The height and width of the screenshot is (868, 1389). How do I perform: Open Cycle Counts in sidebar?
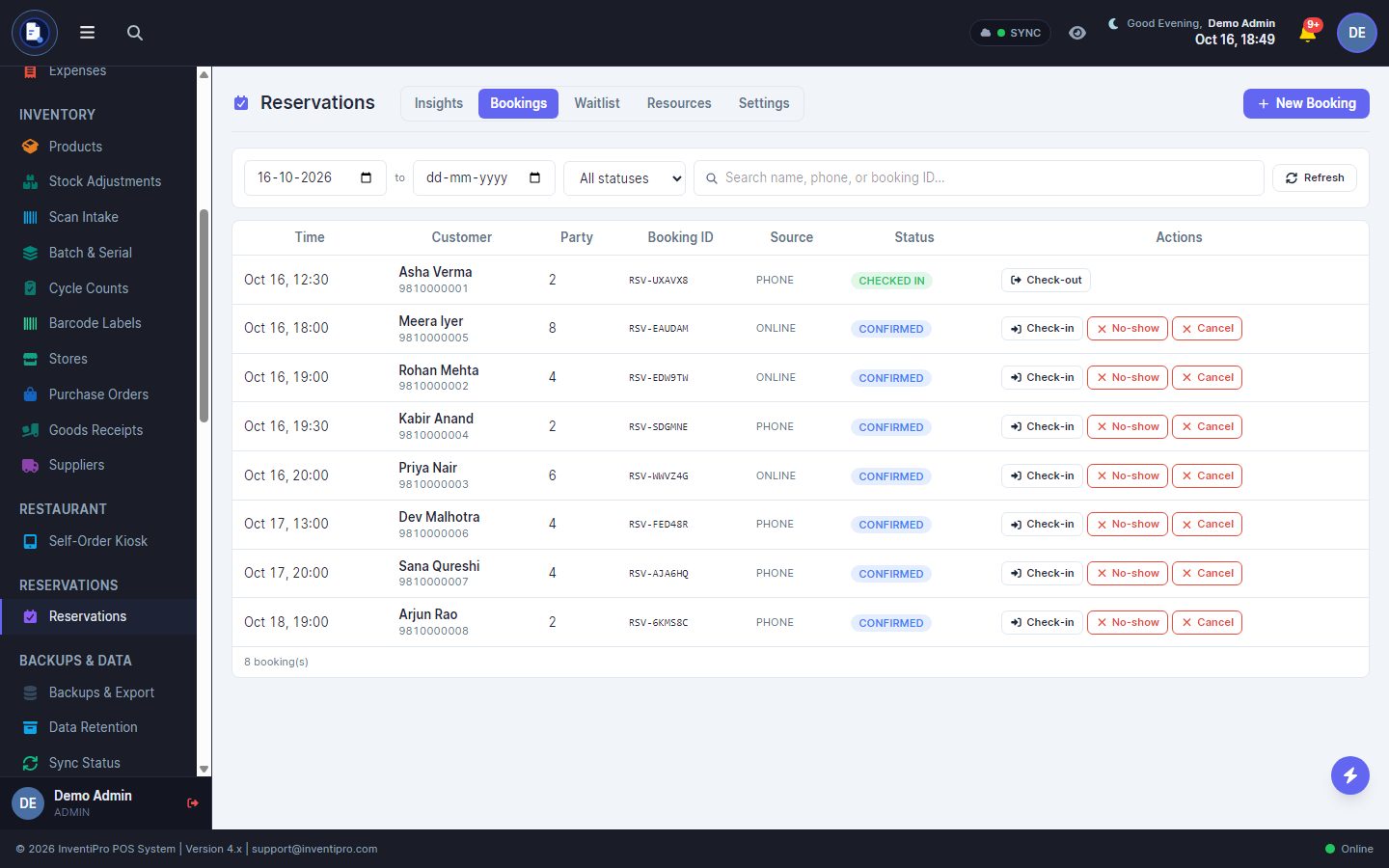pyautogui.click(x=98, y=288)
